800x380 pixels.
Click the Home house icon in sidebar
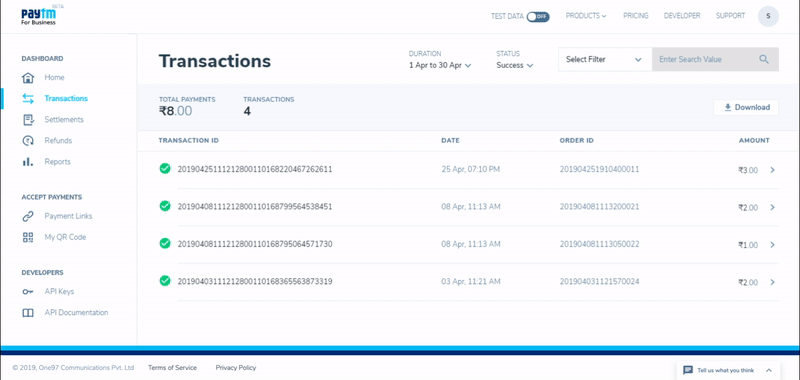pos(28,78)
